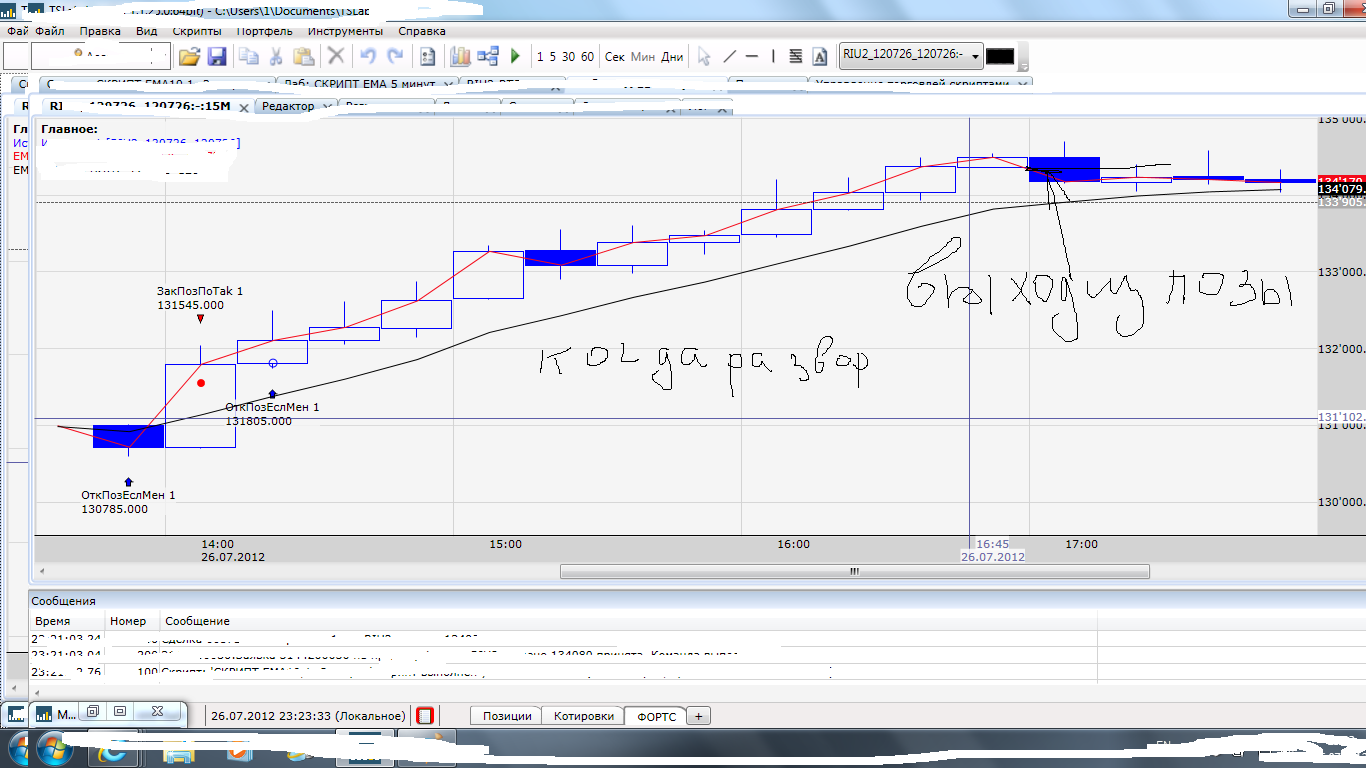Set the timeframe unit to Дни
This screenshot has width=1366, height=768.
[672, 57]
